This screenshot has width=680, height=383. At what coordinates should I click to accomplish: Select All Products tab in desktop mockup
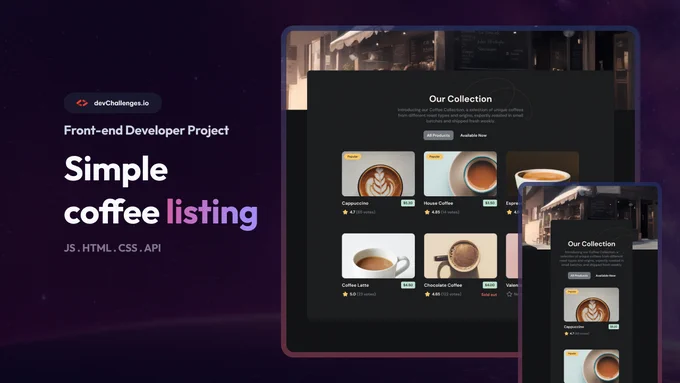click(x=438, y=135)
